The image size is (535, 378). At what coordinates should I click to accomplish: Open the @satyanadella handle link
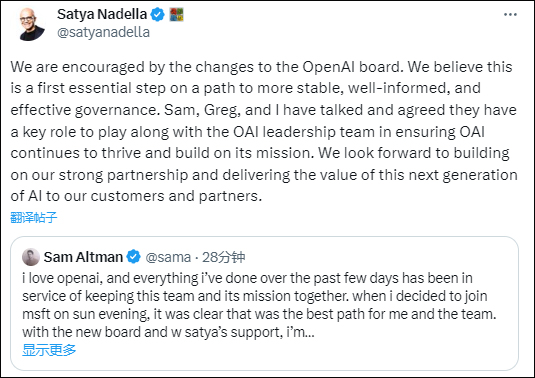pyautogui.click(x=103, y=32)
